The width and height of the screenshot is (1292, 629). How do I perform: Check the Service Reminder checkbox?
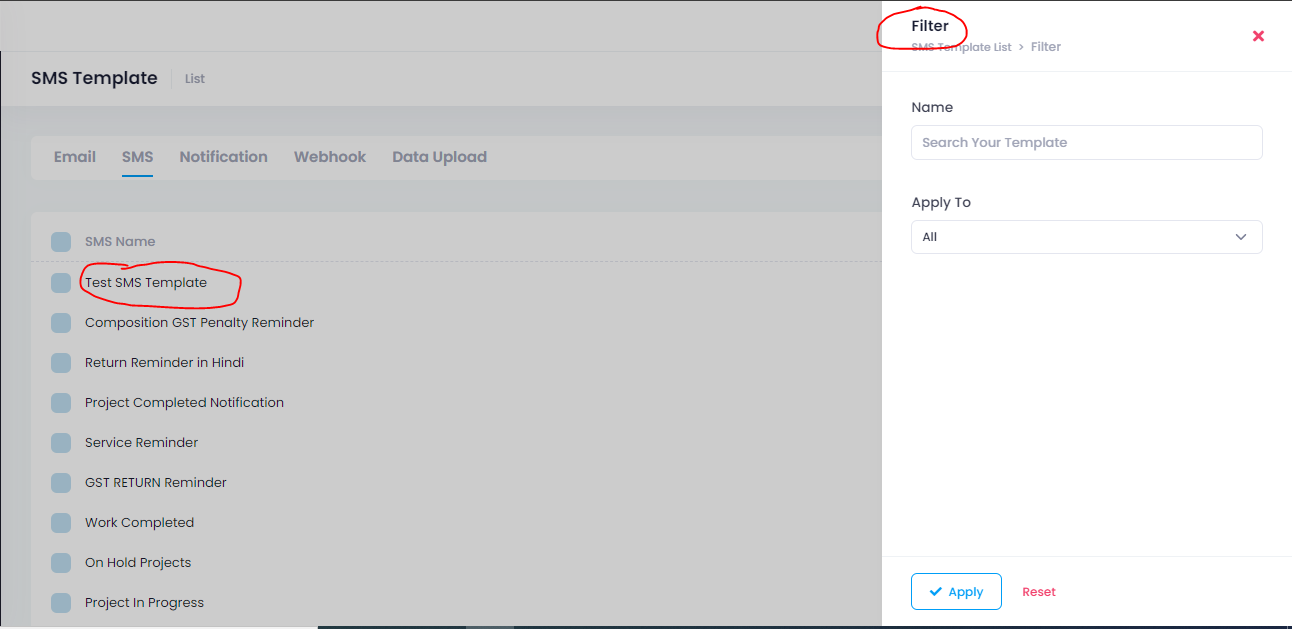[61, 443]
